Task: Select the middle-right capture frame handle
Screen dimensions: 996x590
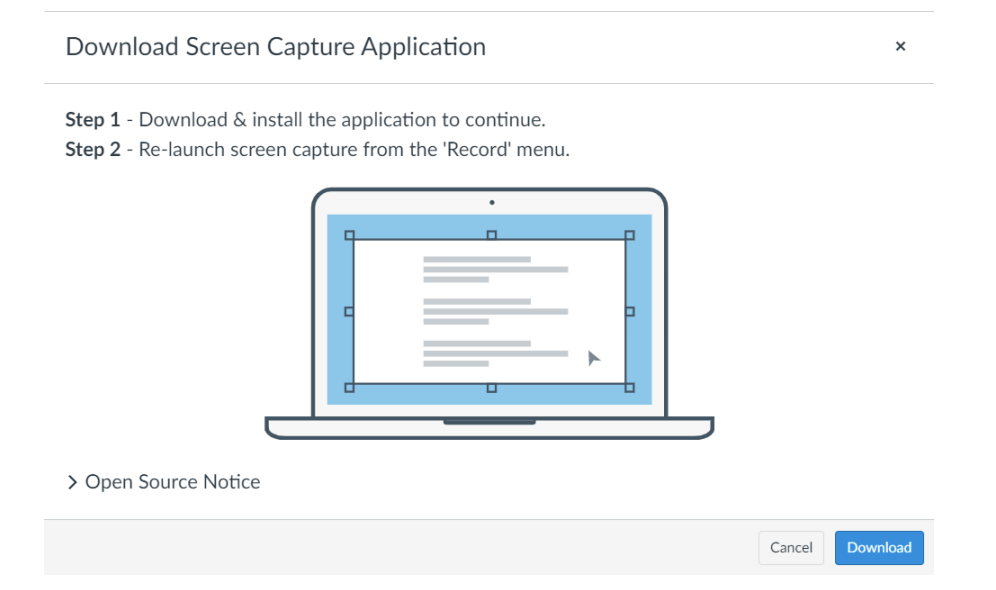Action: coord(629,312)
